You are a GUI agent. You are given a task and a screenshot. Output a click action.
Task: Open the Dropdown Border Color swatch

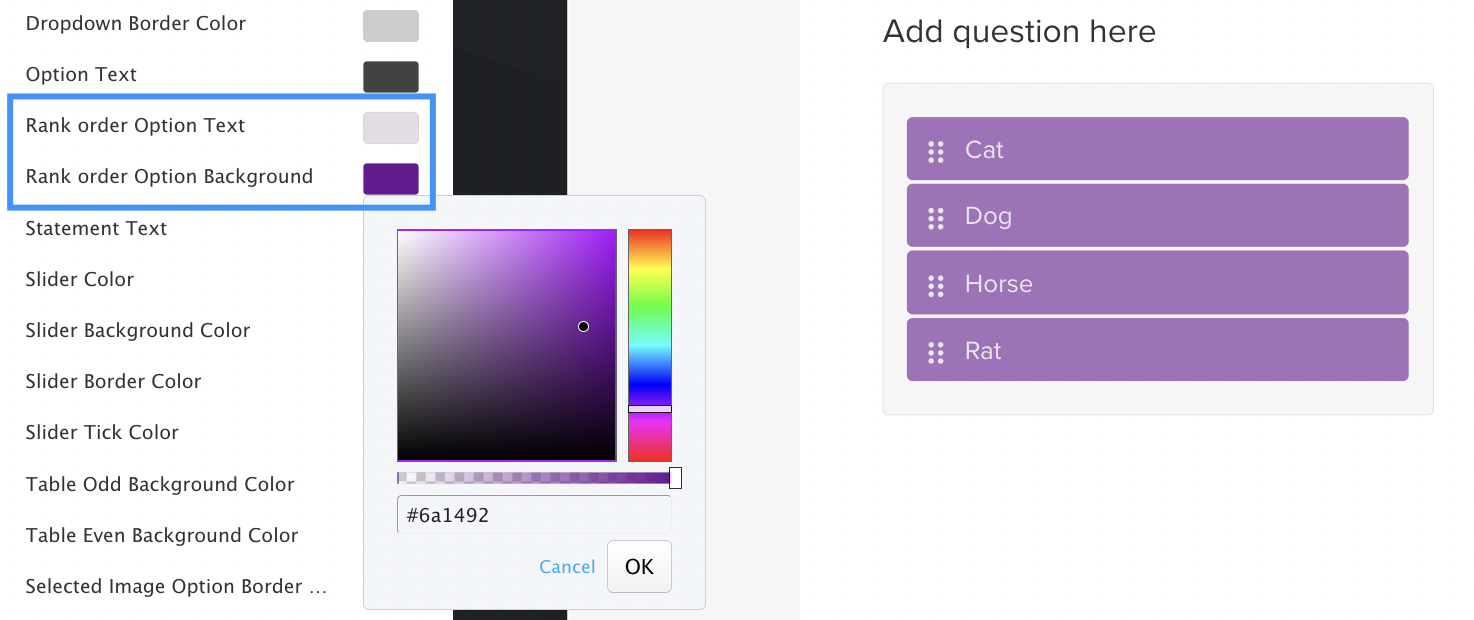pos(390,26)
